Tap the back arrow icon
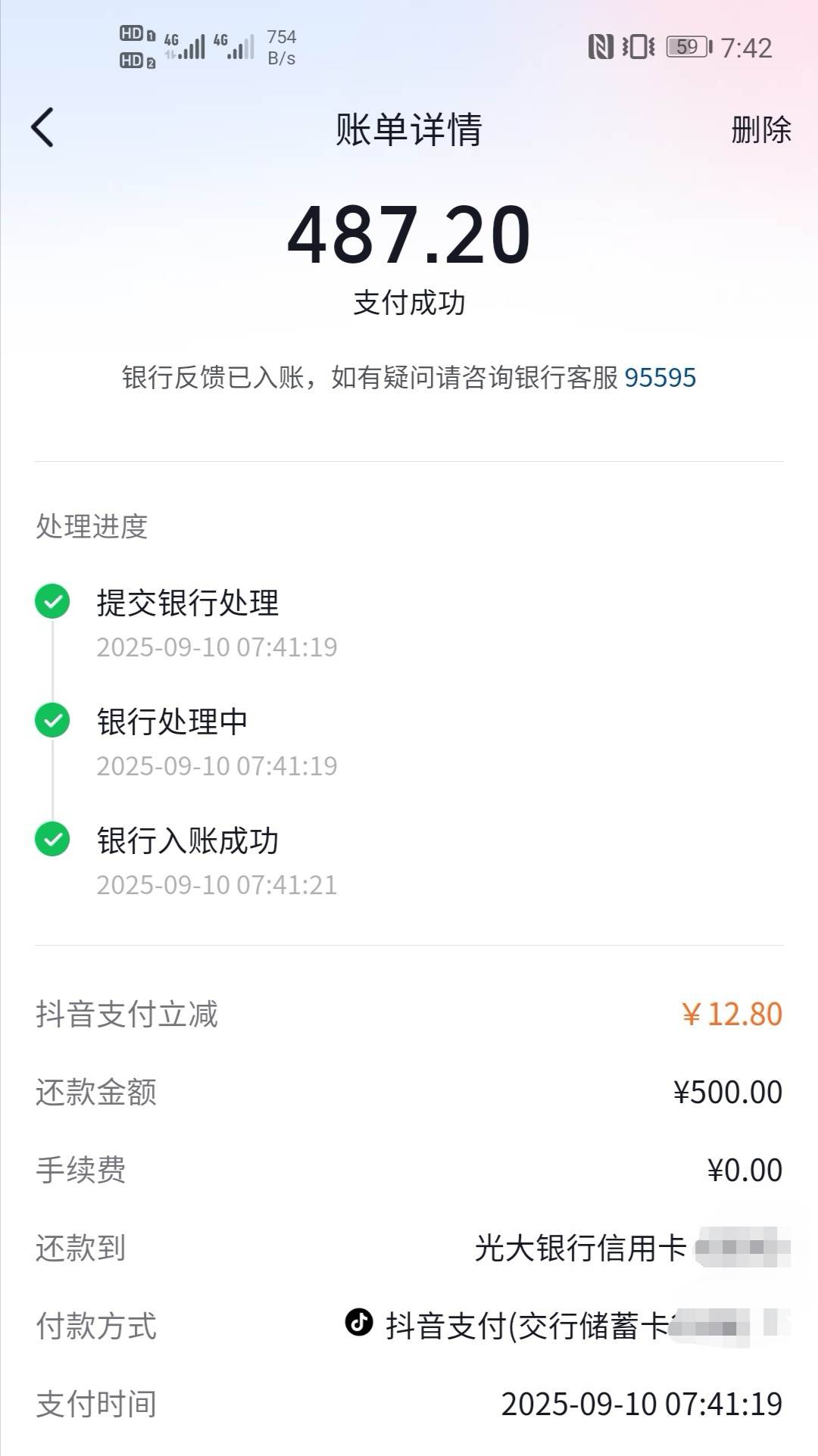The height and width of the screenshot is (1456, 818). 42,127
